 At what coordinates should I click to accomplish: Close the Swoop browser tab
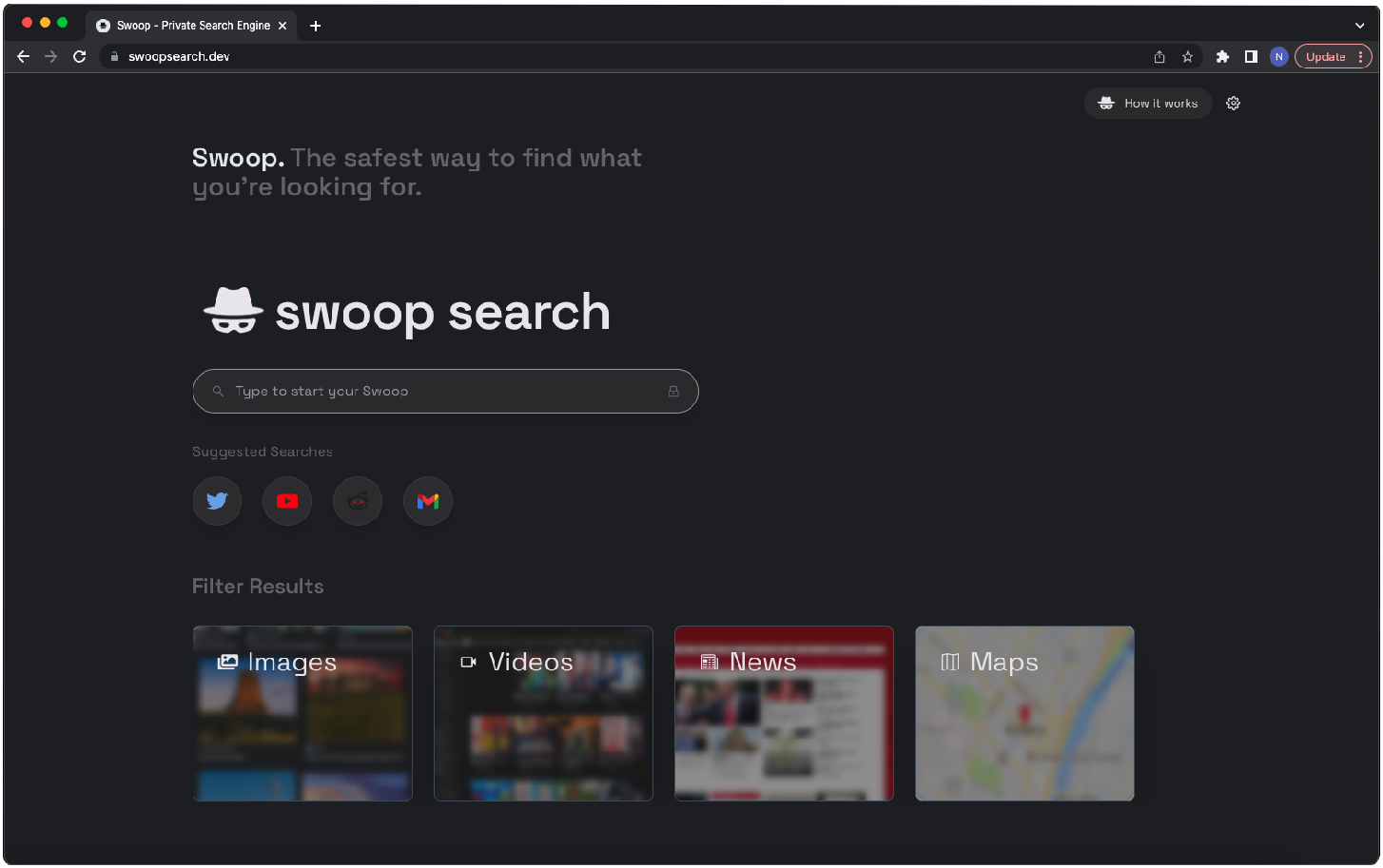tap(282, 26)
